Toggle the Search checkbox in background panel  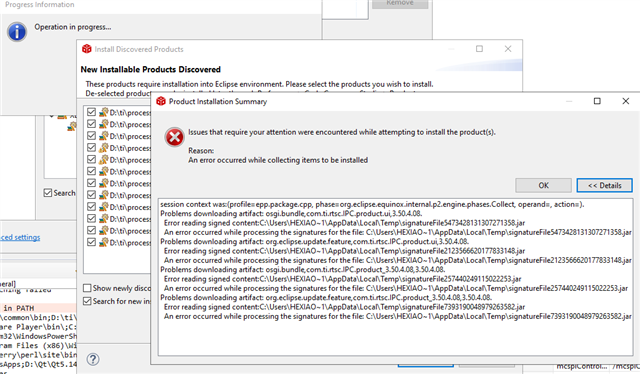pyautogui.click(x=48, y=193)
